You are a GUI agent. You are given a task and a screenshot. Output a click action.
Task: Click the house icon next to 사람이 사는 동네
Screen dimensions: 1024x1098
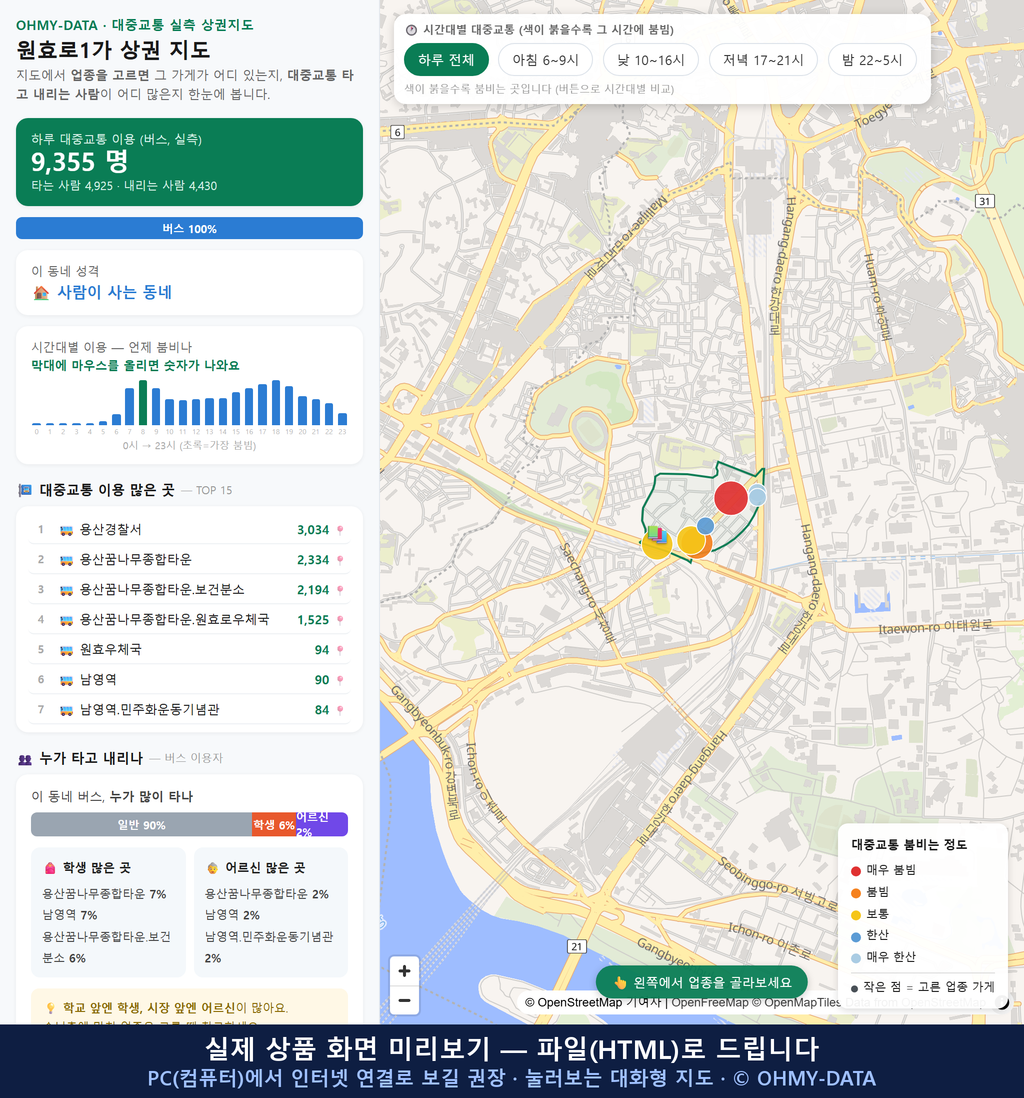[x=41, y=293]
